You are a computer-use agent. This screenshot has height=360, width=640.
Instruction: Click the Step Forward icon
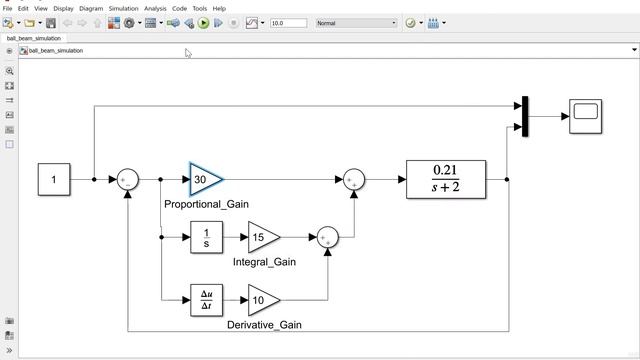[x=218, y=23]
